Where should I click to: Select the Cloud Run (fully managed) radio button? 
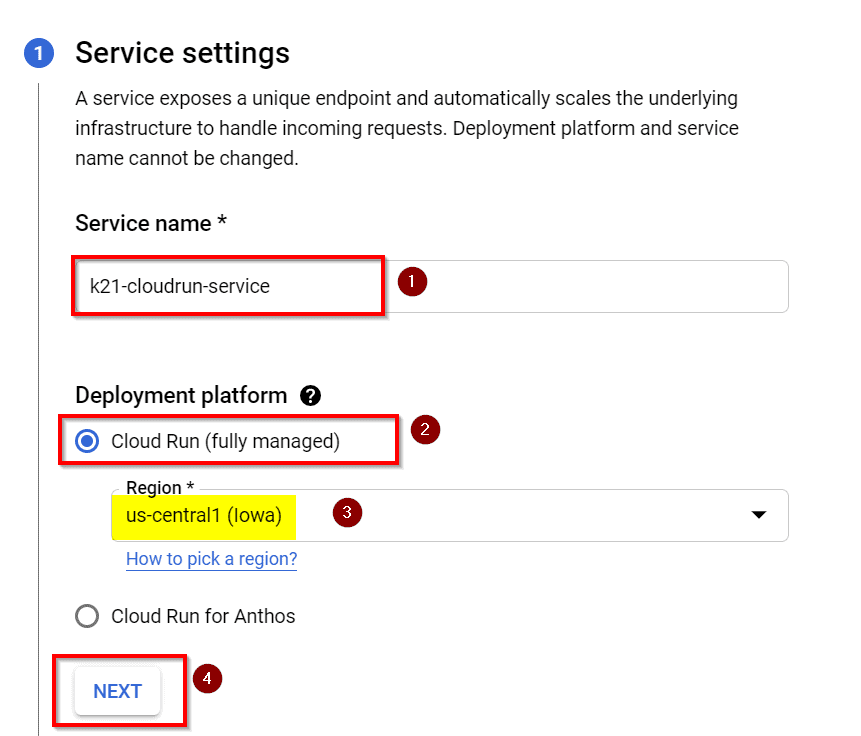(88, 441)
